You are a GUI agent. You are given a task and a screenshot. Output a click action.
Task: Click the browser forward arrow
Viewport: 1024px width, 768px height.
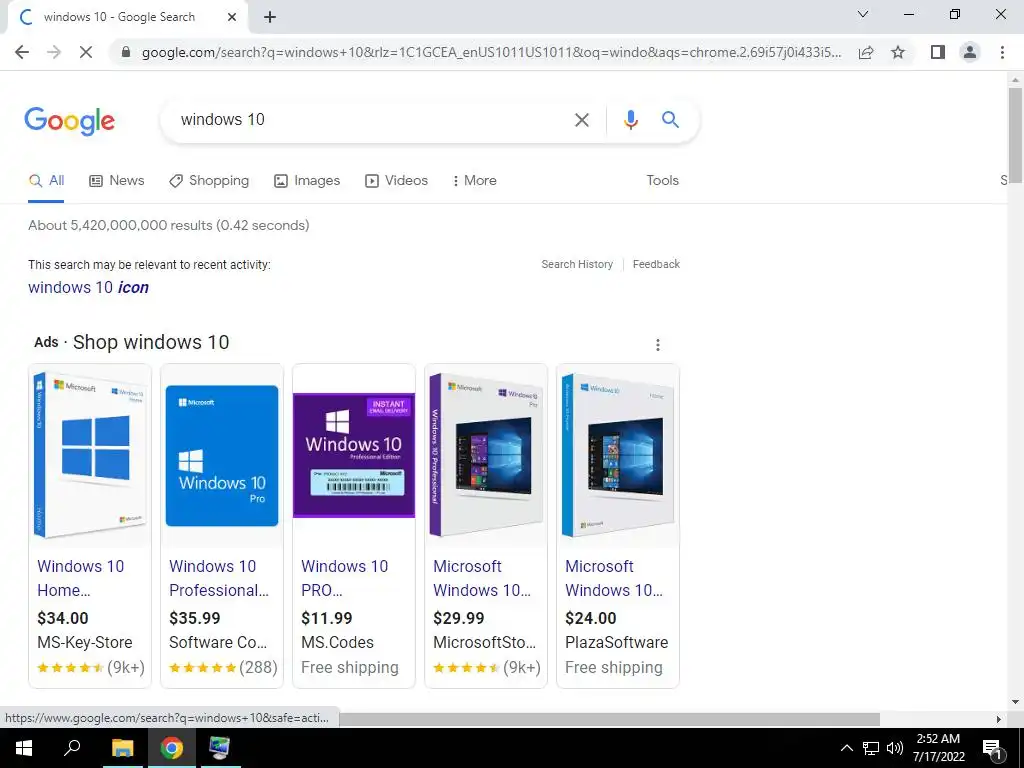click(x=54, y=52)
